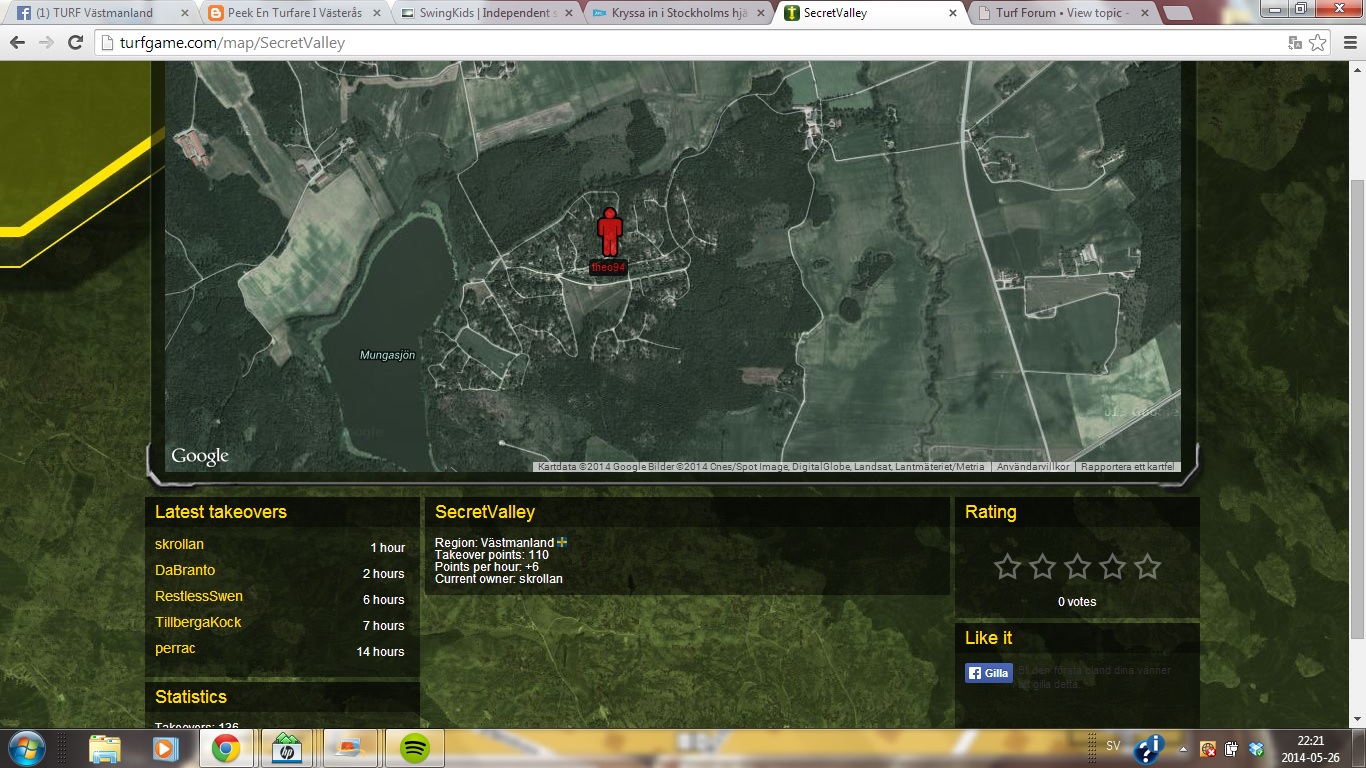Open DaBranto's profile link
This screenshot has height=768, width=1366.
185,570
